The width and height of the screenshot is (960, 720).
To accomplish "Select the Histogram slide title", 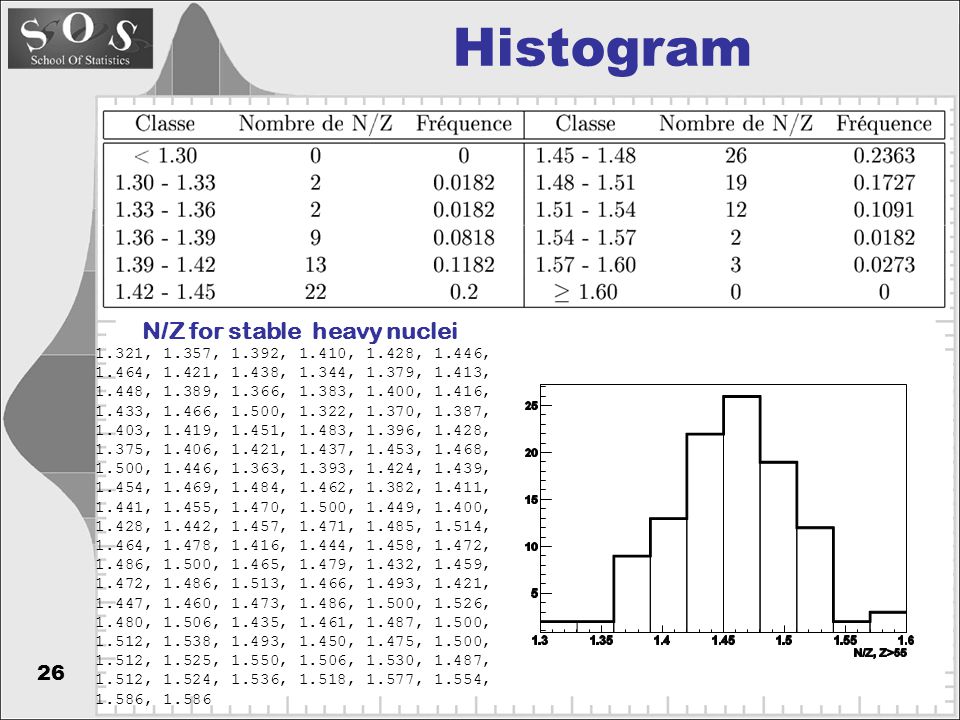I will coord(602,50).
